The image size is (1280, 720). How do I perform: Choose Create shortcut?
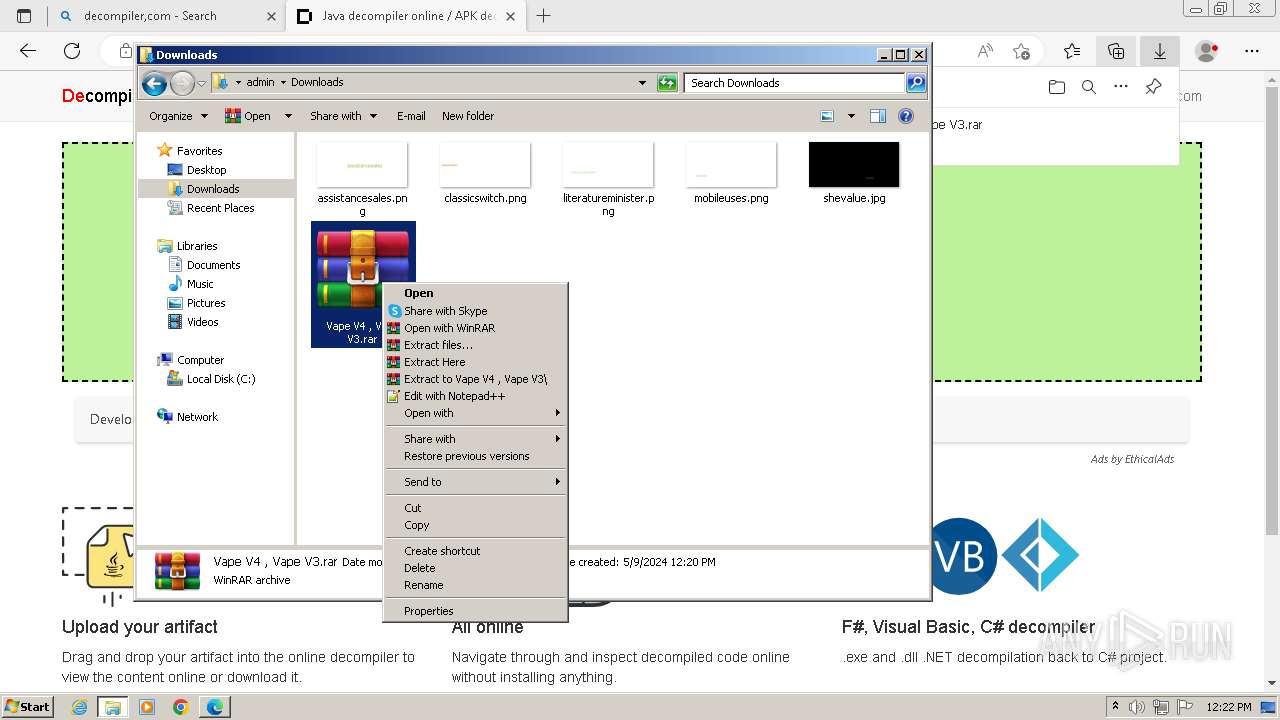point(476,551)
